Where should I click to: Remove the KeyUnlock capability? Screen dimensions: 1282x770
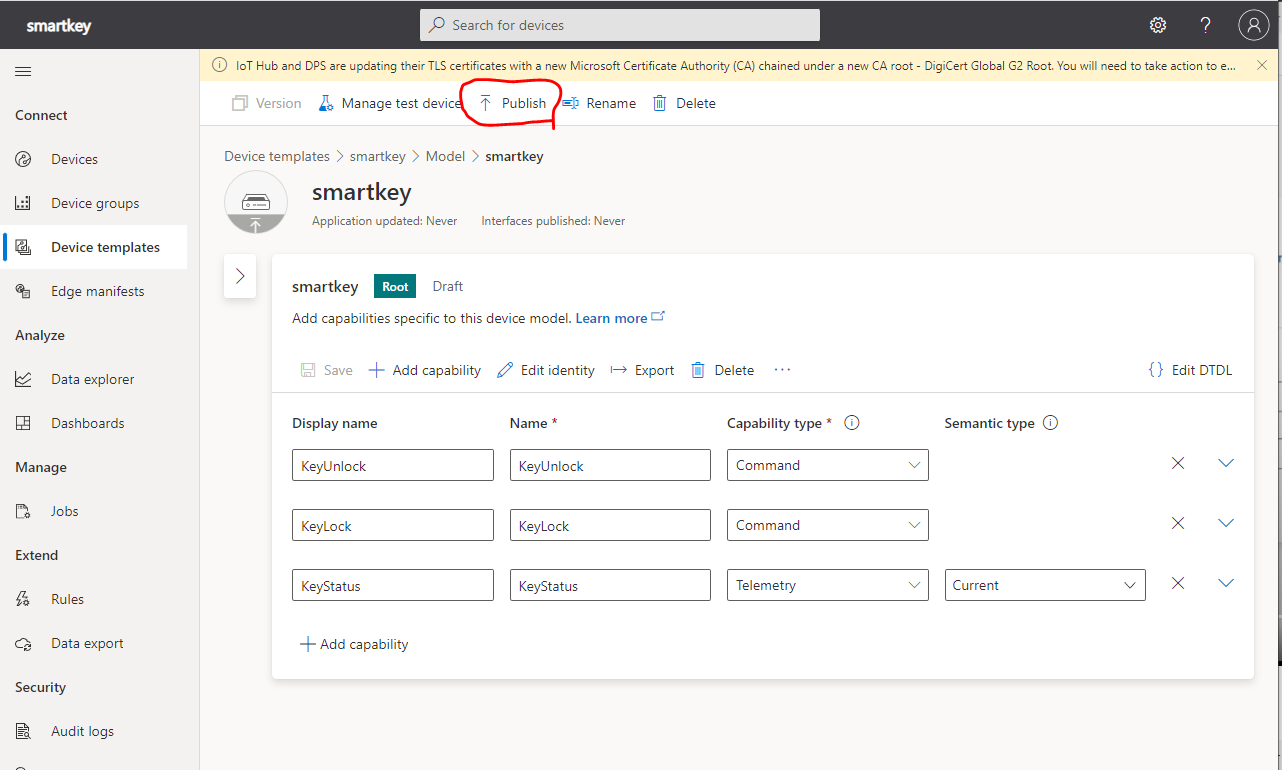pos(1178,463)
